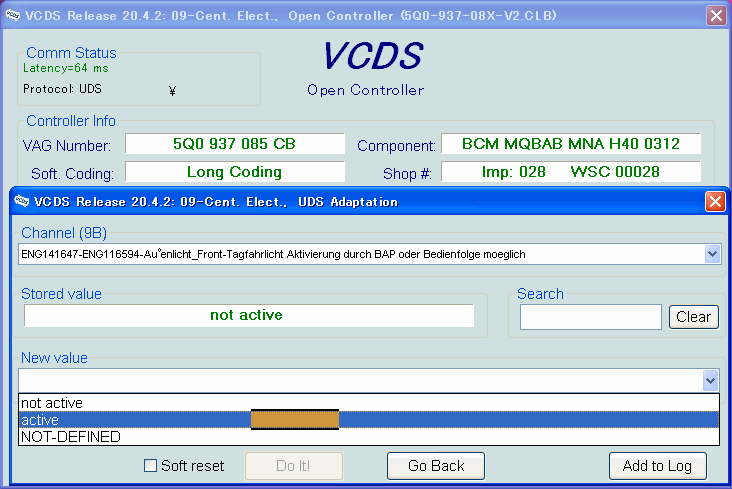
Task: Click the VCDS icon in Adaptation title bar
Action: (x=21, y=201)
